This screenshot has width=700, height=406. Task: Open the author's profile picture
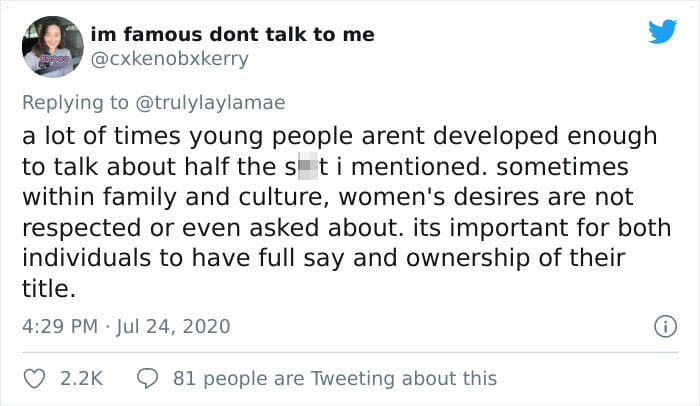53,46
